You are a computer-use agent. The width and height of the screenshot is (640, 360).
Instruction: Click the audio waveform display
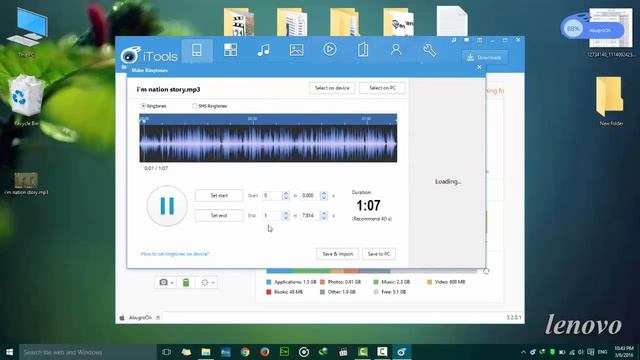[x=268, y=143]
